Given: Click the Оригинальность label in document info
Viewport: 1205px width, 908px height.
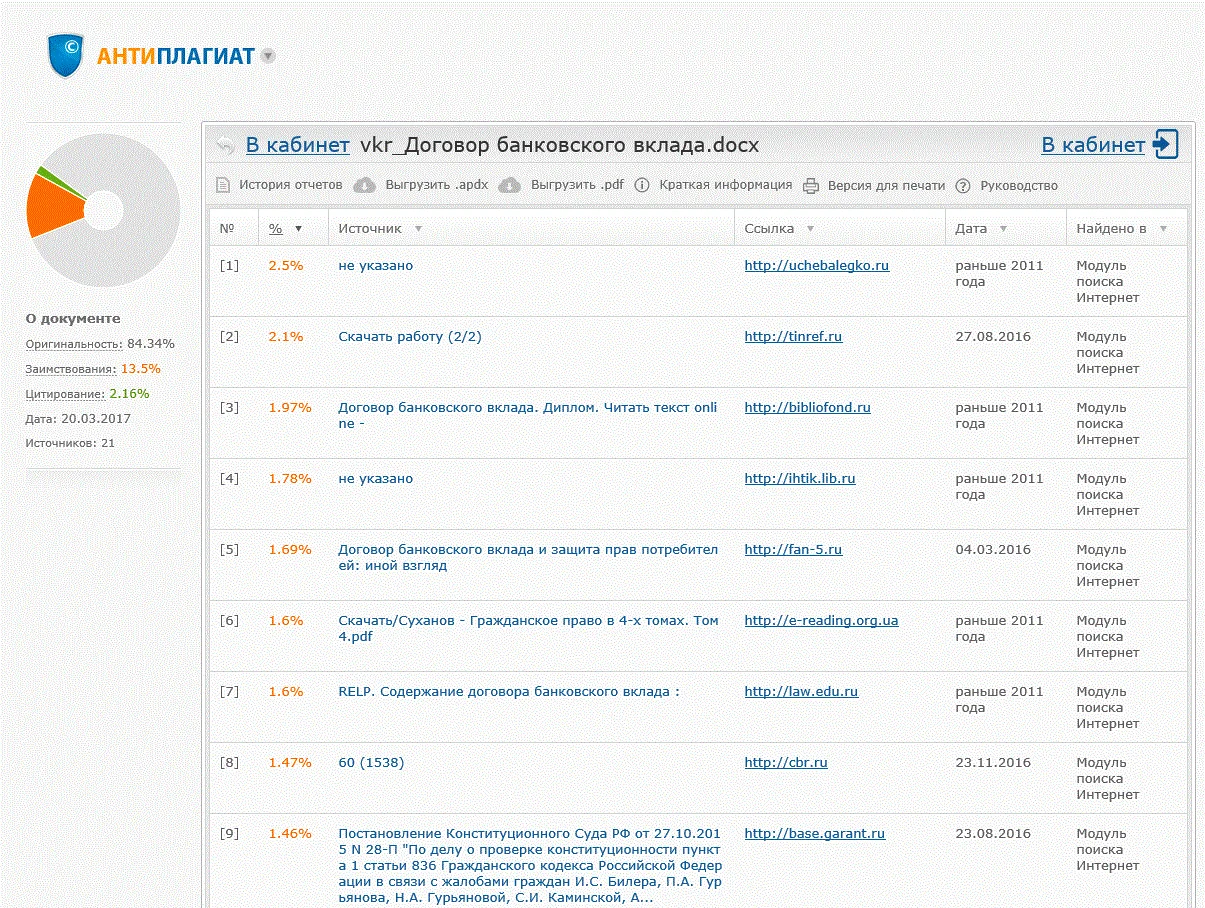Looking at the screenshot, I should 74,344.
